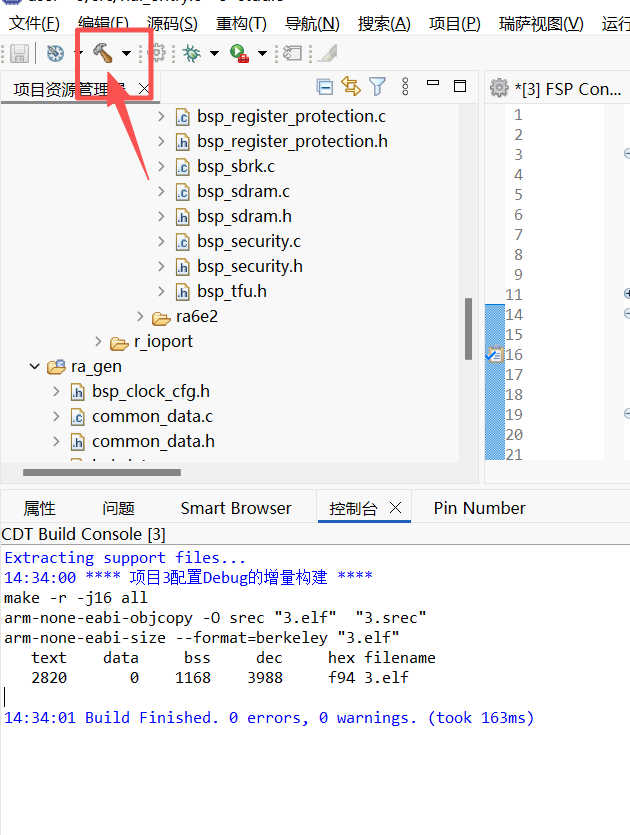Open the explorer View Menu three dots
The height and width of the screenshot is (835, 630).
pyautogui.click(x=405, y=86)
